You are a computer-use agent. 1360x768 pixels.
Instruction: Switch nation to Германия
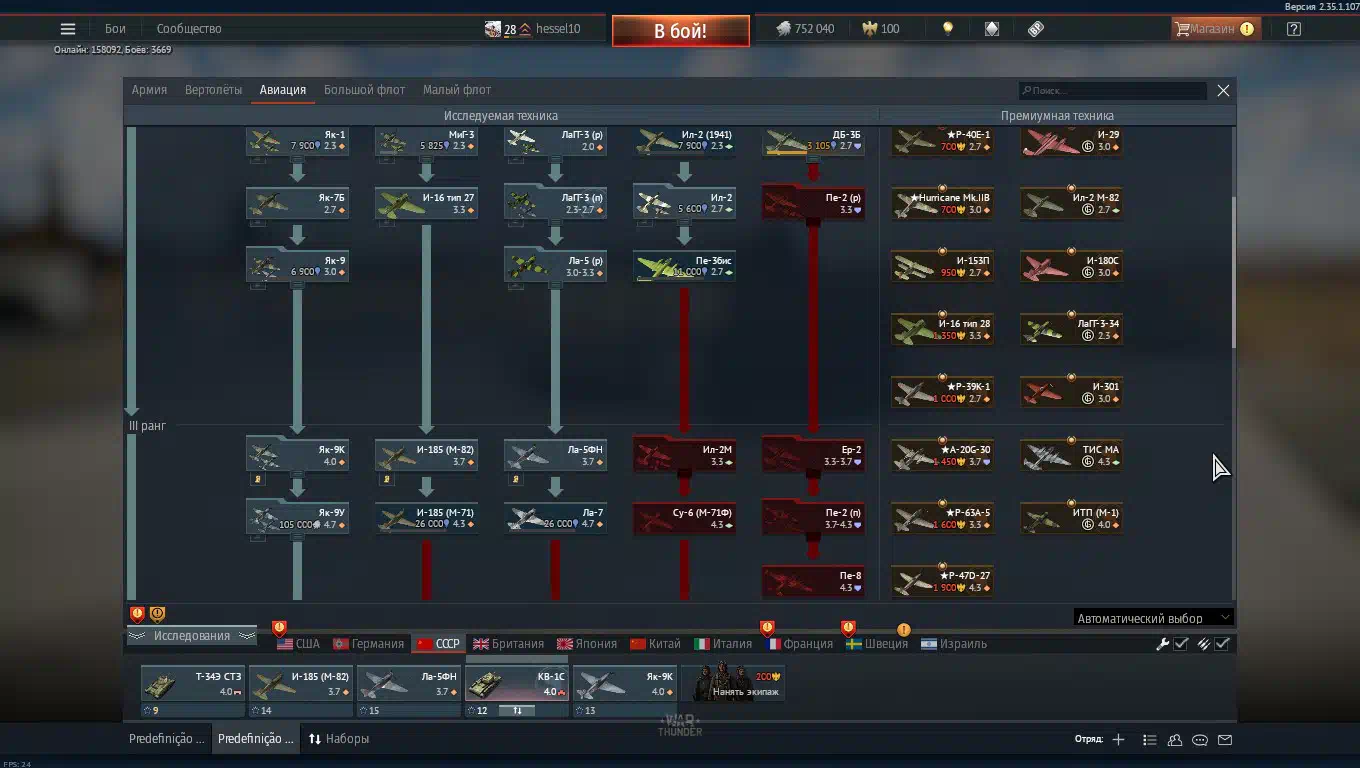(368, 644)
